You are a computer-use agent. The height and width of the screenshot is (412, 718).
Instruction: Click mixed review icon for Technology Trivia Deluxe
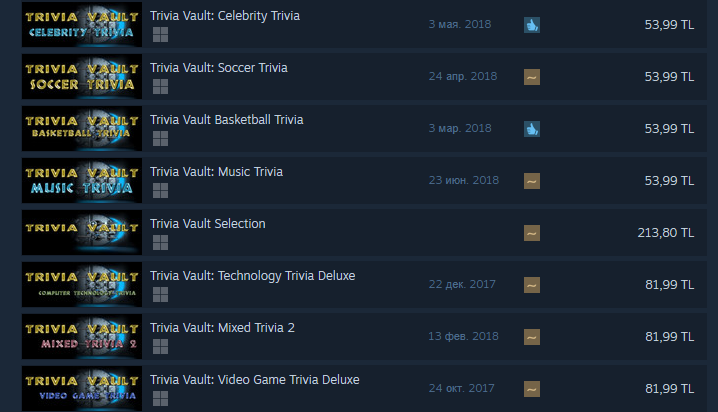(x=532, y=285)
